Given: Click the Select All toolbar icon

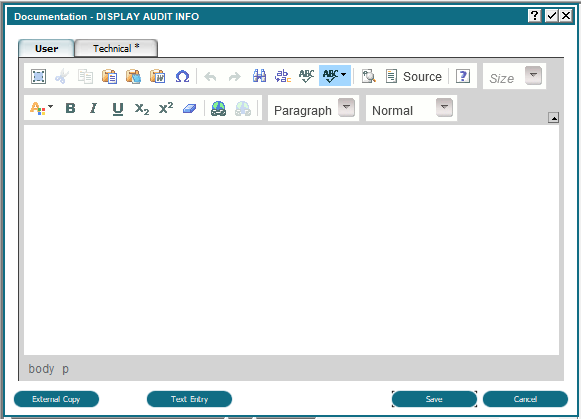Looking at the screenshot, I should coord(38,76).
